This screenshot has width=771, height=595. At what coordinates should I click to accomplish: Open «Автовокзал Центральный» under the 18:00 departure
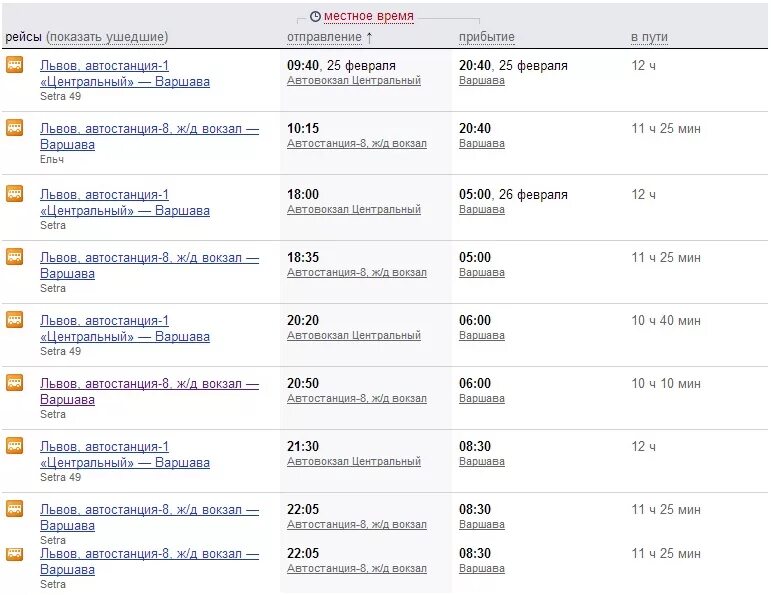[x=353, y=210]
